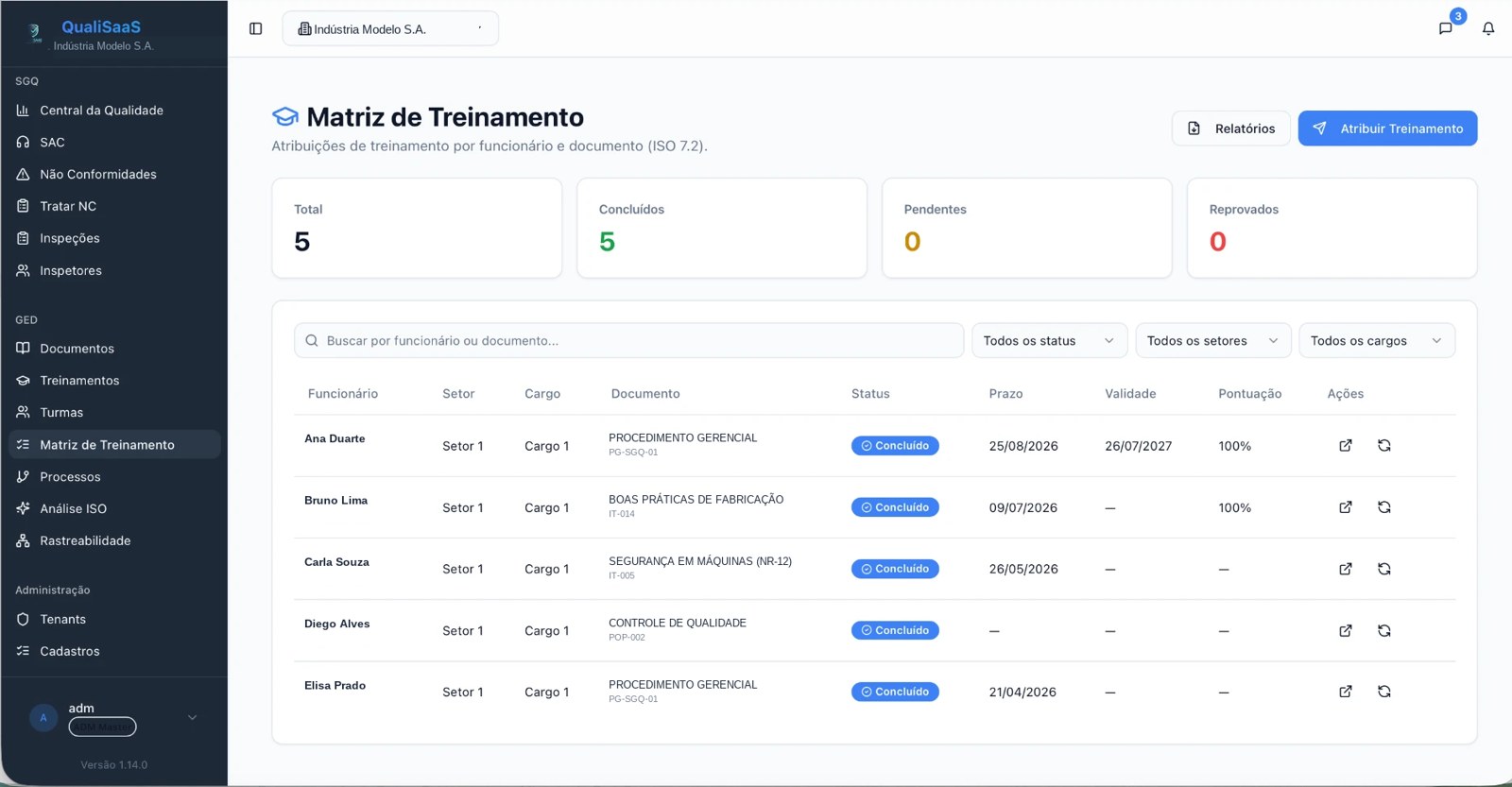Click Concluído badge for Diego Alves
This screenshot has height=787, width=1512.
(x=895, y=630)
